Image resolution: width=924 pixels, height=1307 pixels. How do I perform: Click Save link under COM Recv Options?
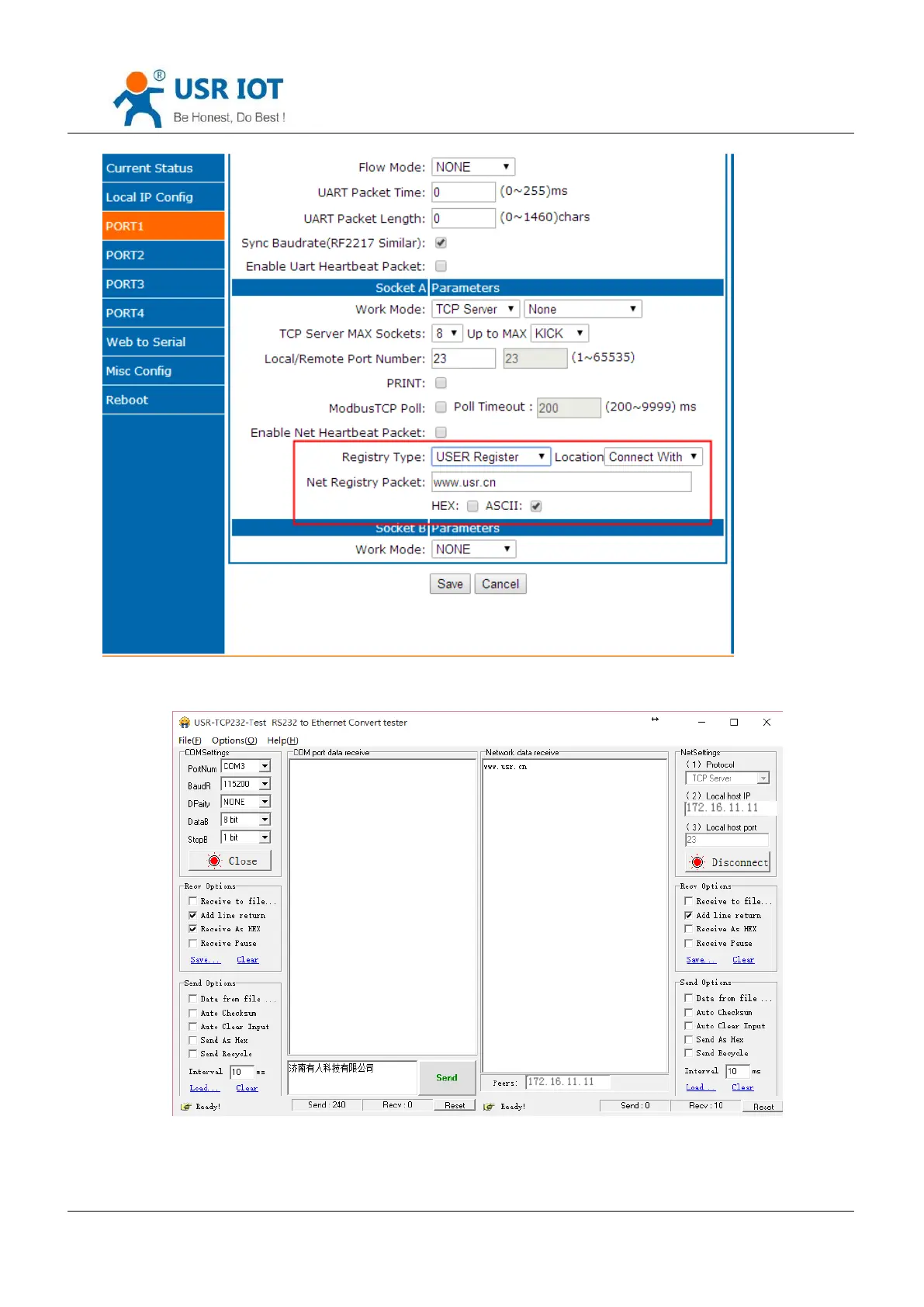pyautogui.click(x=205, y=960)
